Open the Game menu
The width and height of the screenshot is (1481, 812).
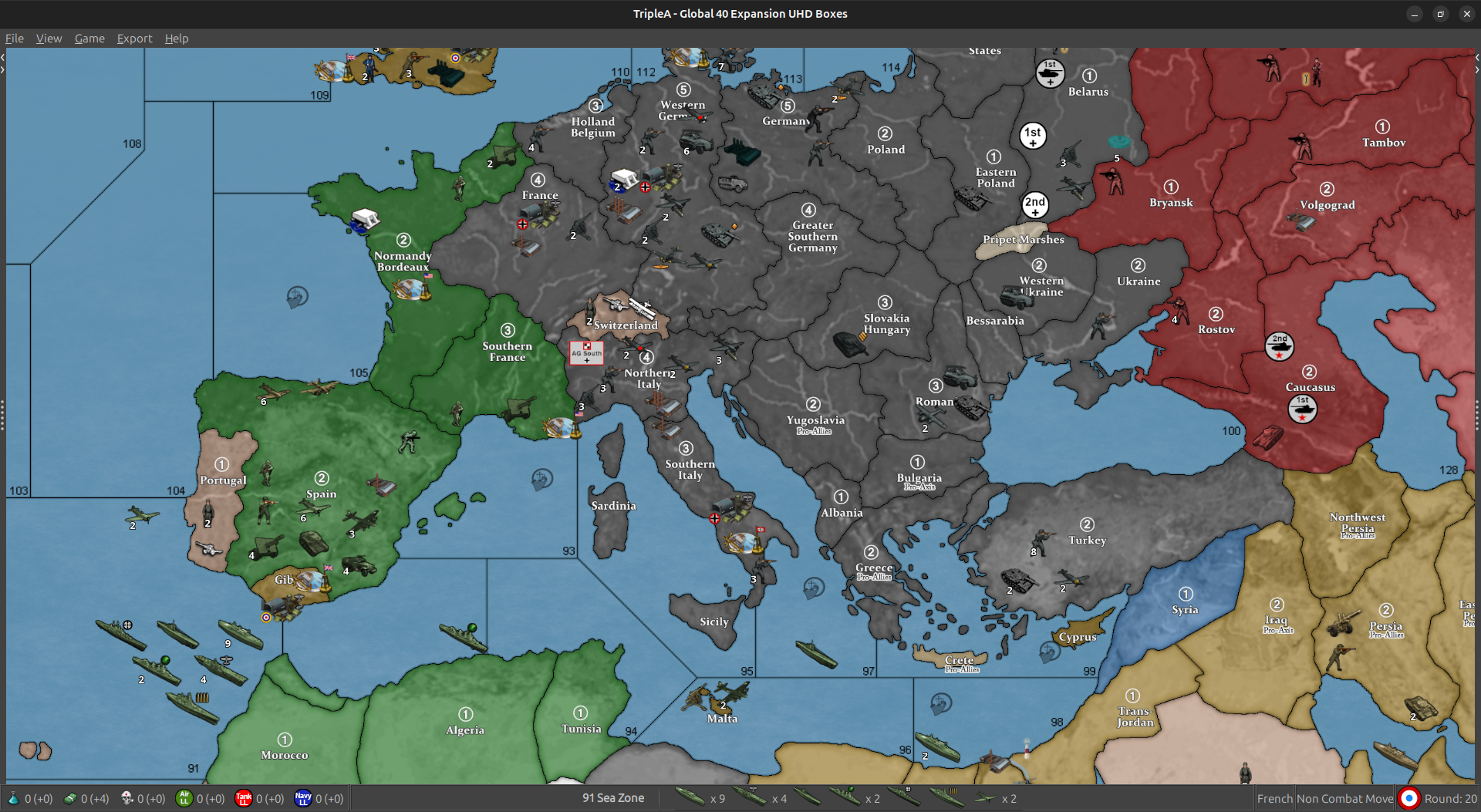pos(89,39)
